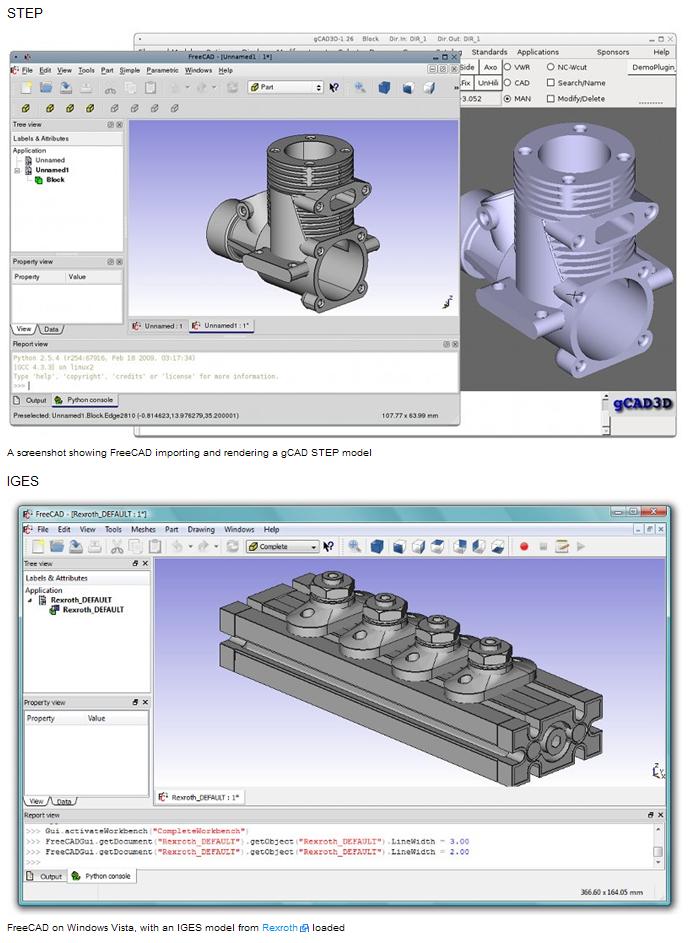
Task: Click value field showing 3.052 in gCAD3D
Action: coord(479,99)
